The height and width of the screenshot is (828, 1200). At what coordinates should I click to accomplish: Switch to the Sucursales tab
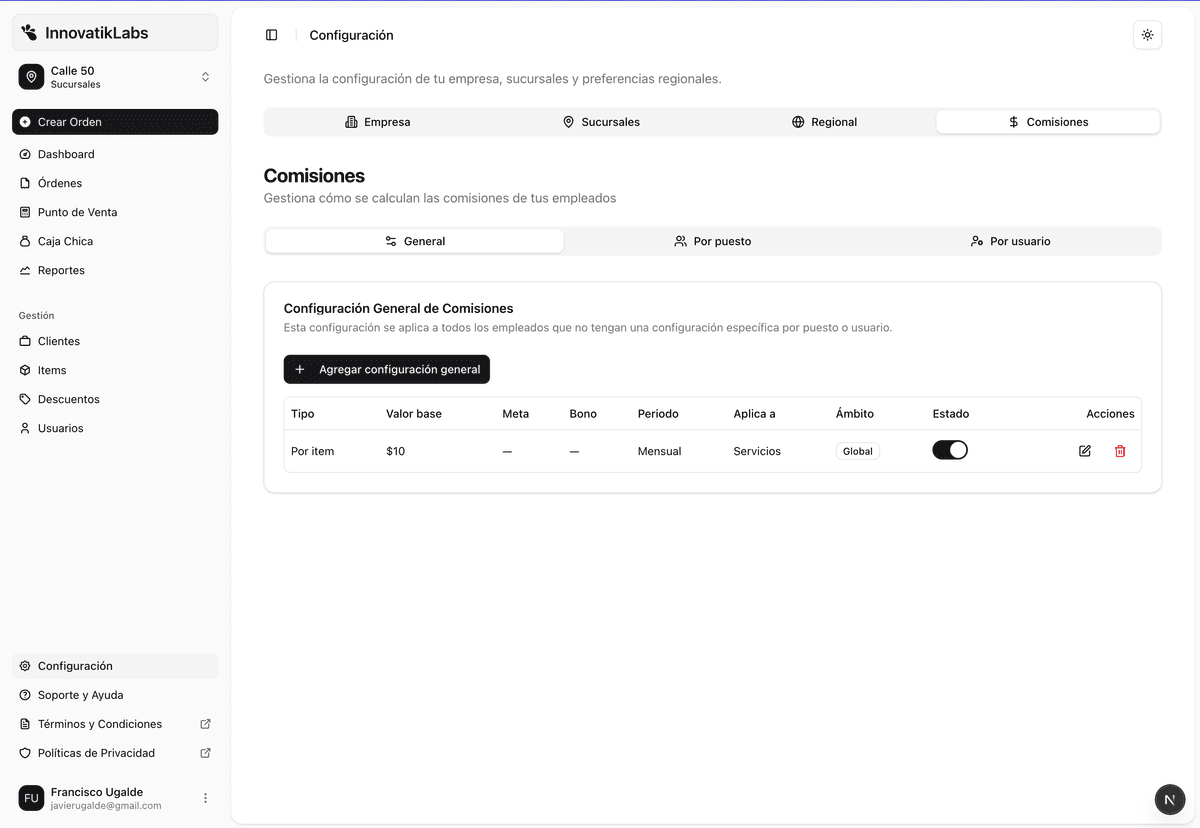click(x=601, y=121)
